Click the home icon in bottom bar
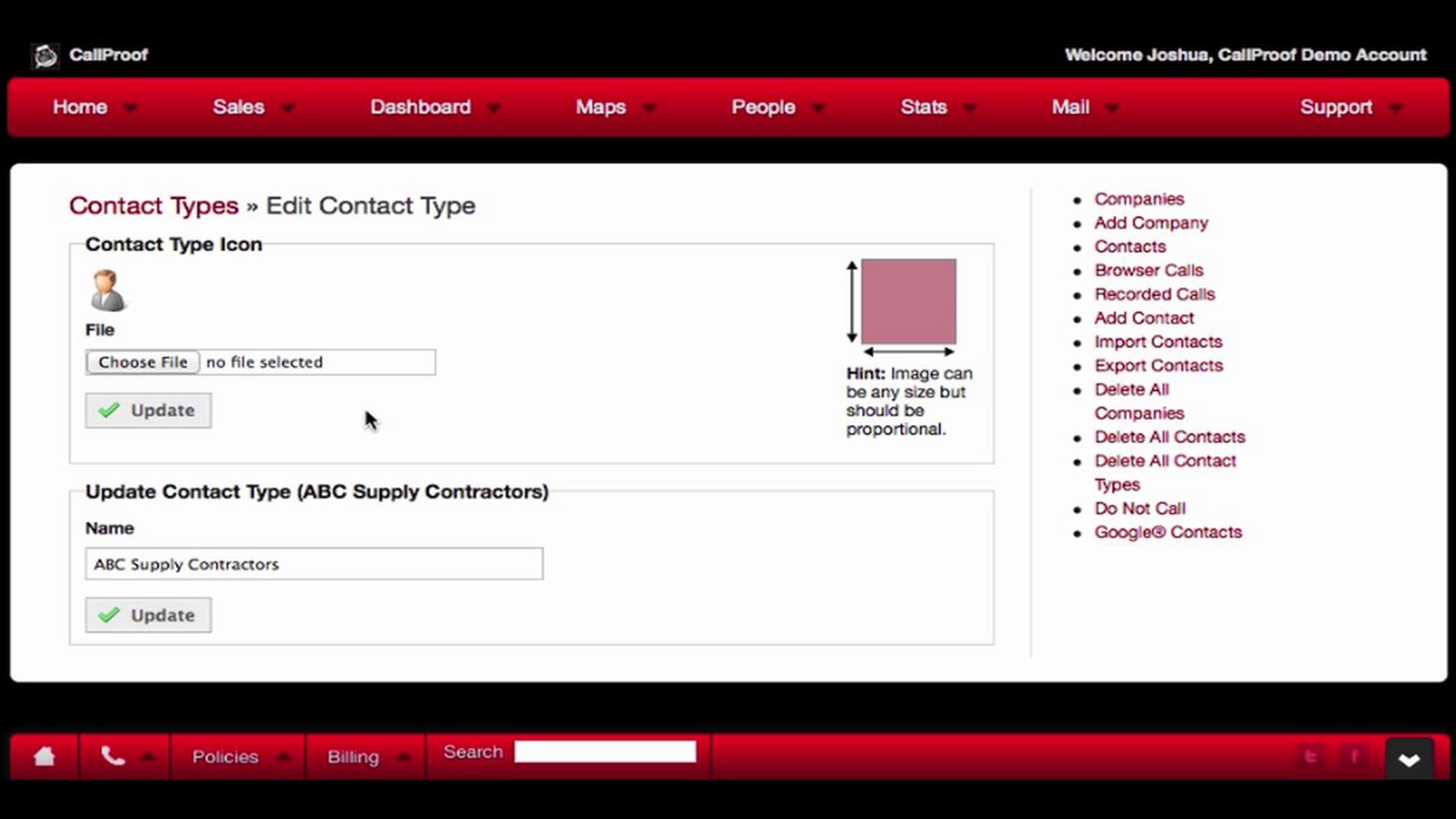 pos(44,756)
